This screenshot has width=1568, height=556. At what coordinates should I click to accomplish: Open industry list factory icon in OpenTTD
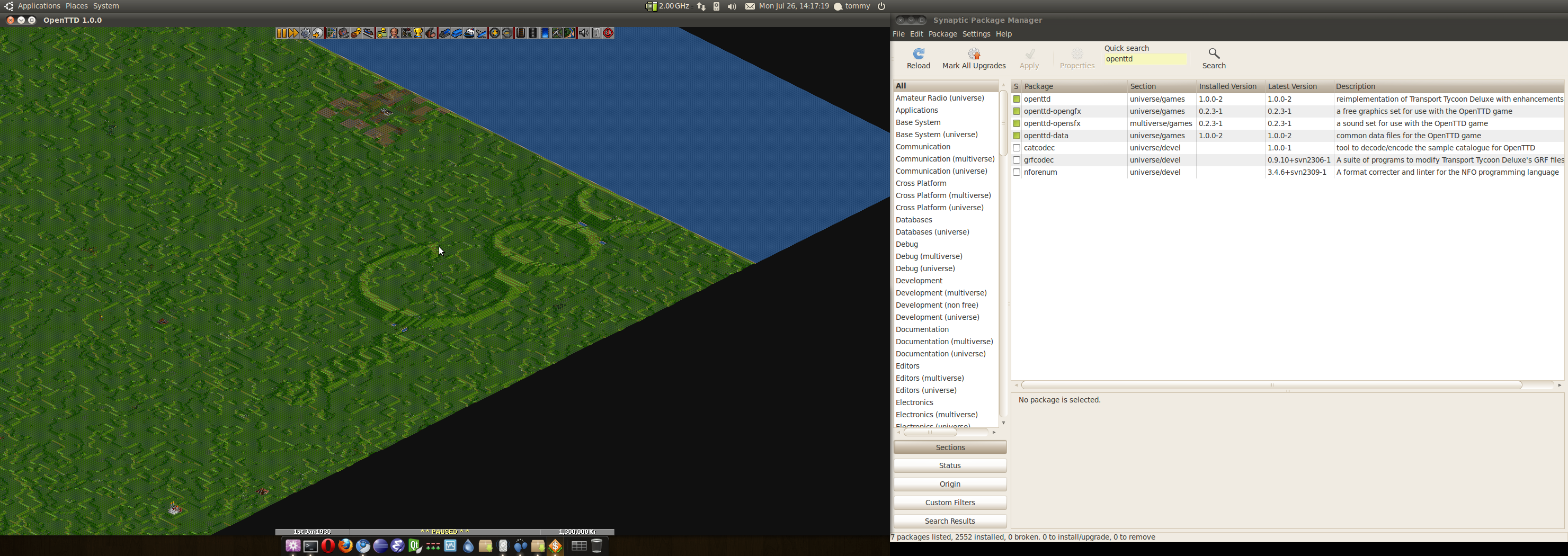(430, 33)
